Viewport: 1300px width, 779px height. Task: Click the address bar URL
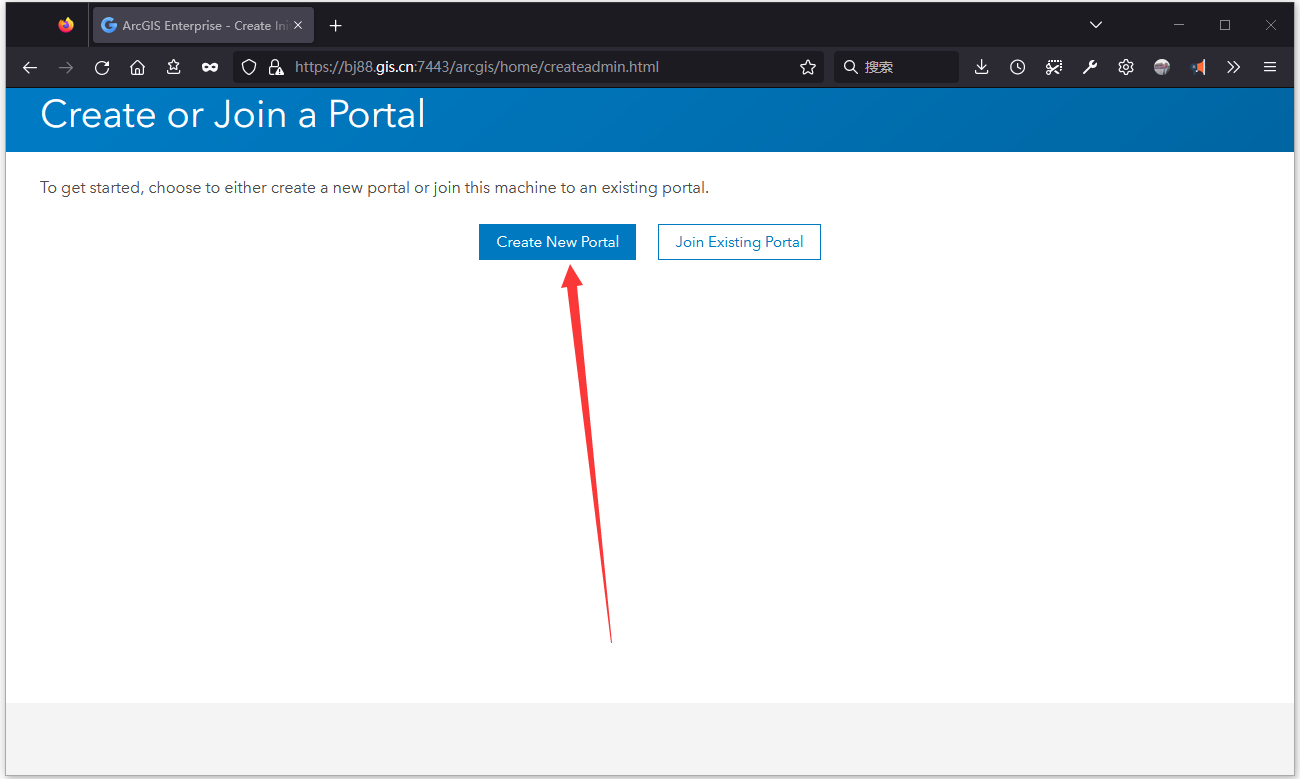(477, 67)
